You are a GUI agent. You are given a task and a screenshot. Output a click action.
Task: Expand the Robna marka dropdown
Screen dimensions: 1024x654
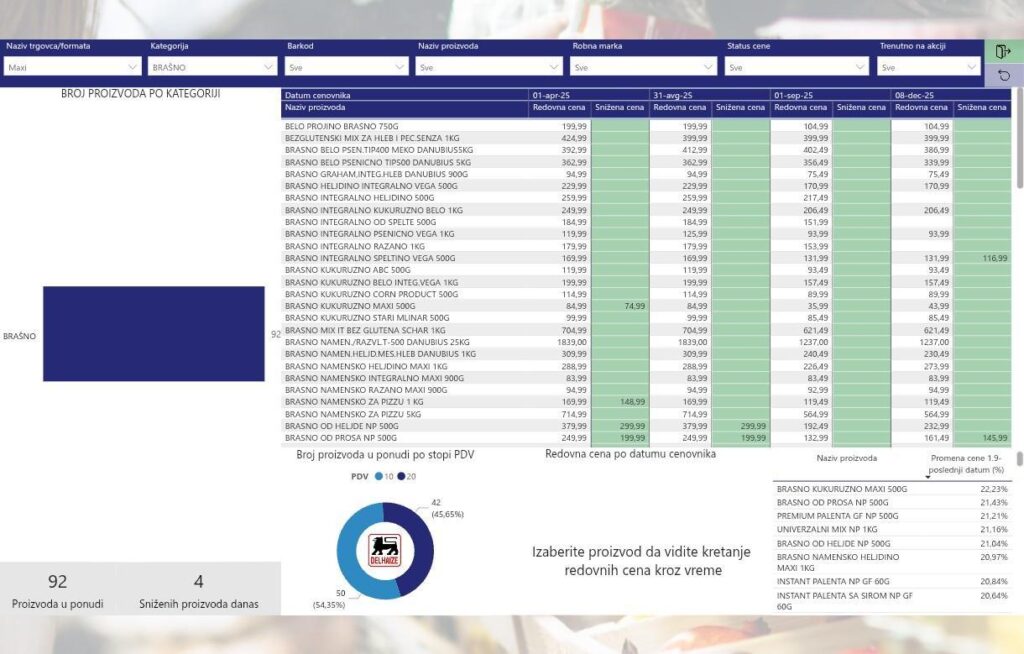(643, 67)
